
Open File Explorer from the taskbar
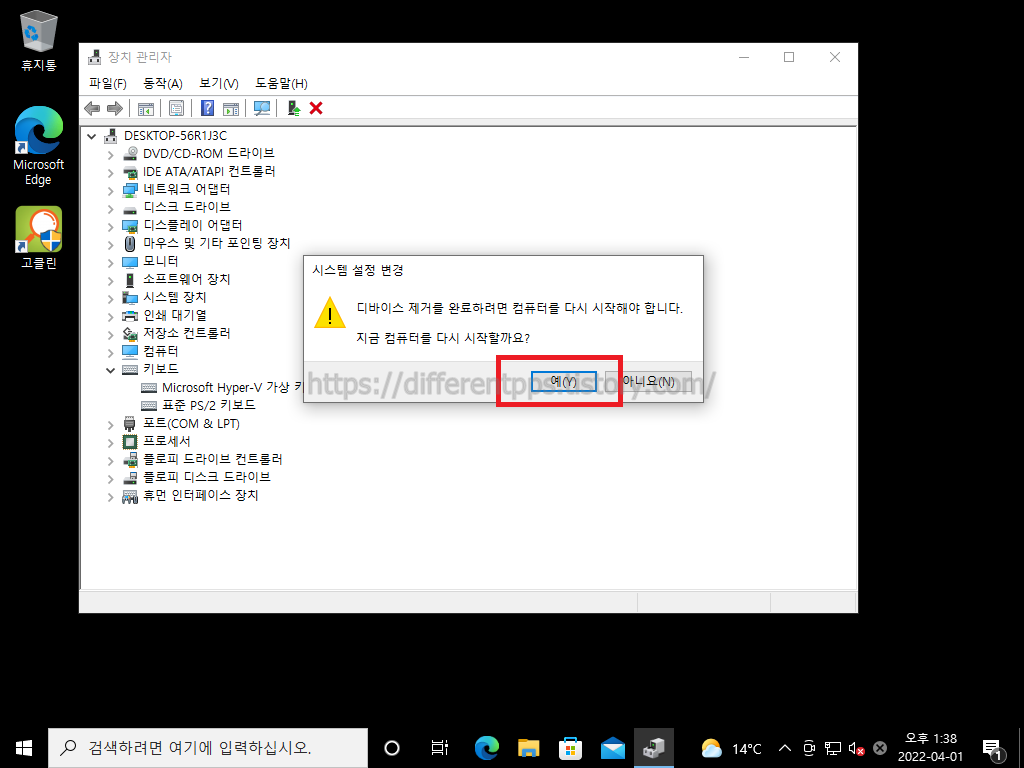click(528, 748)
